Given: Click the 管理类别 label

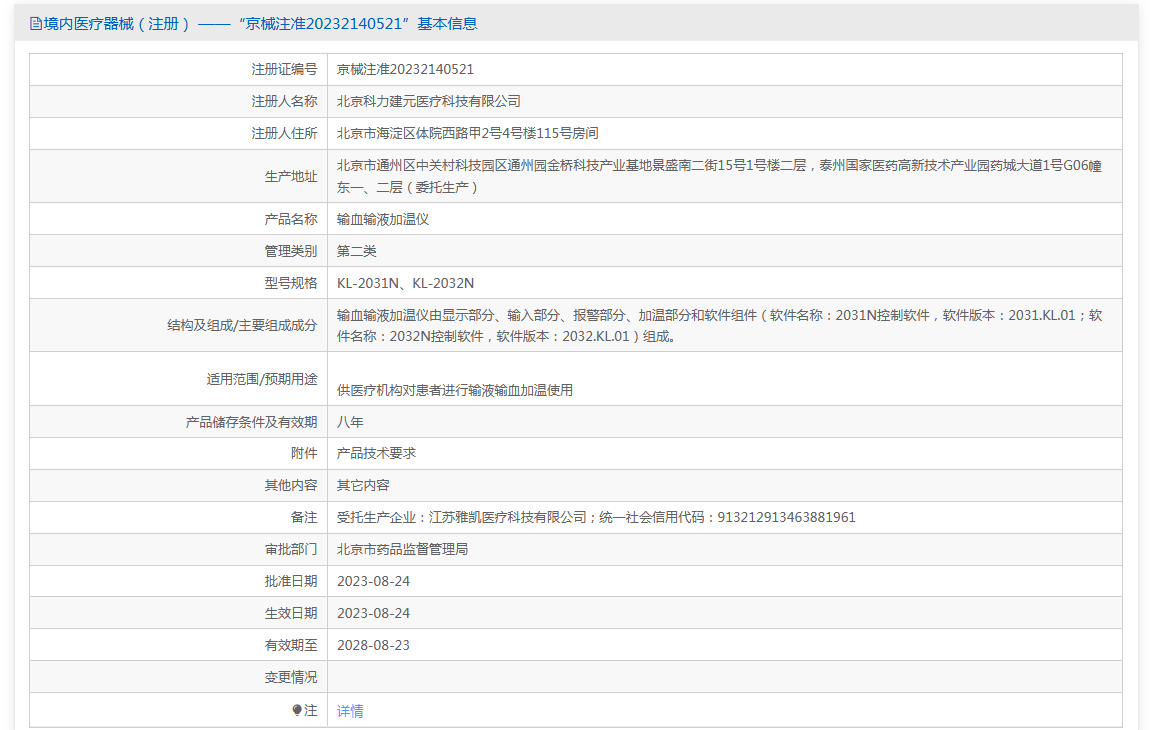Looking at the screenshot, I should coord(291,251).
